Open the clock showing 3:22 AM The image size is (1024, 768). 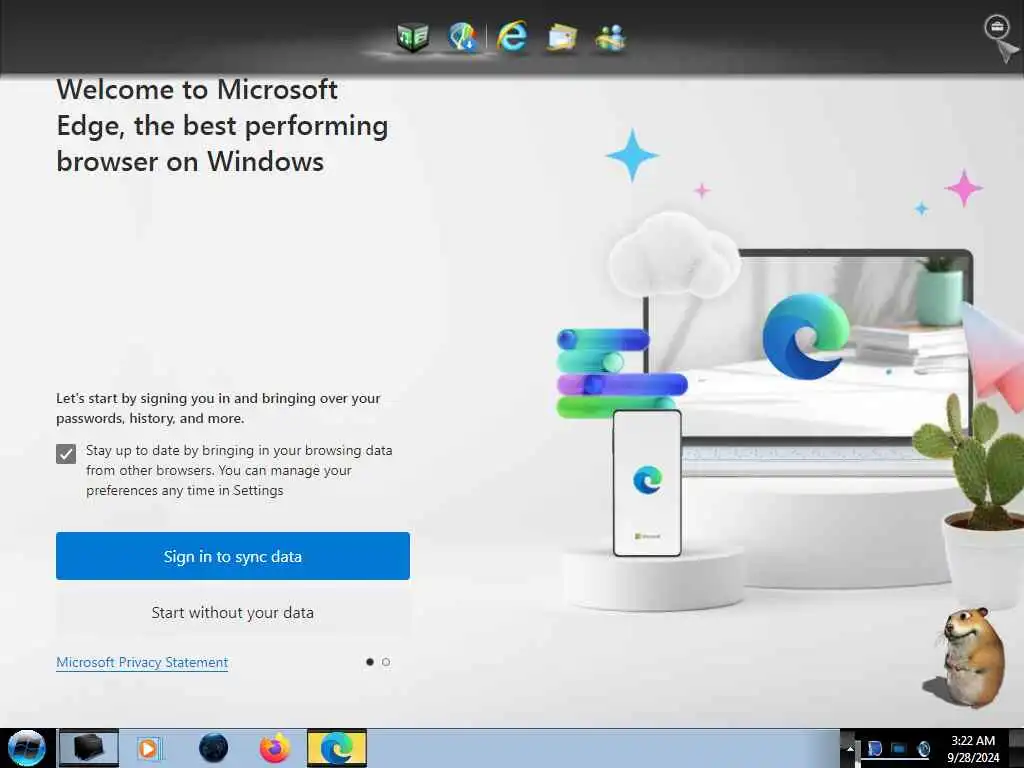[x=973, y=749]
